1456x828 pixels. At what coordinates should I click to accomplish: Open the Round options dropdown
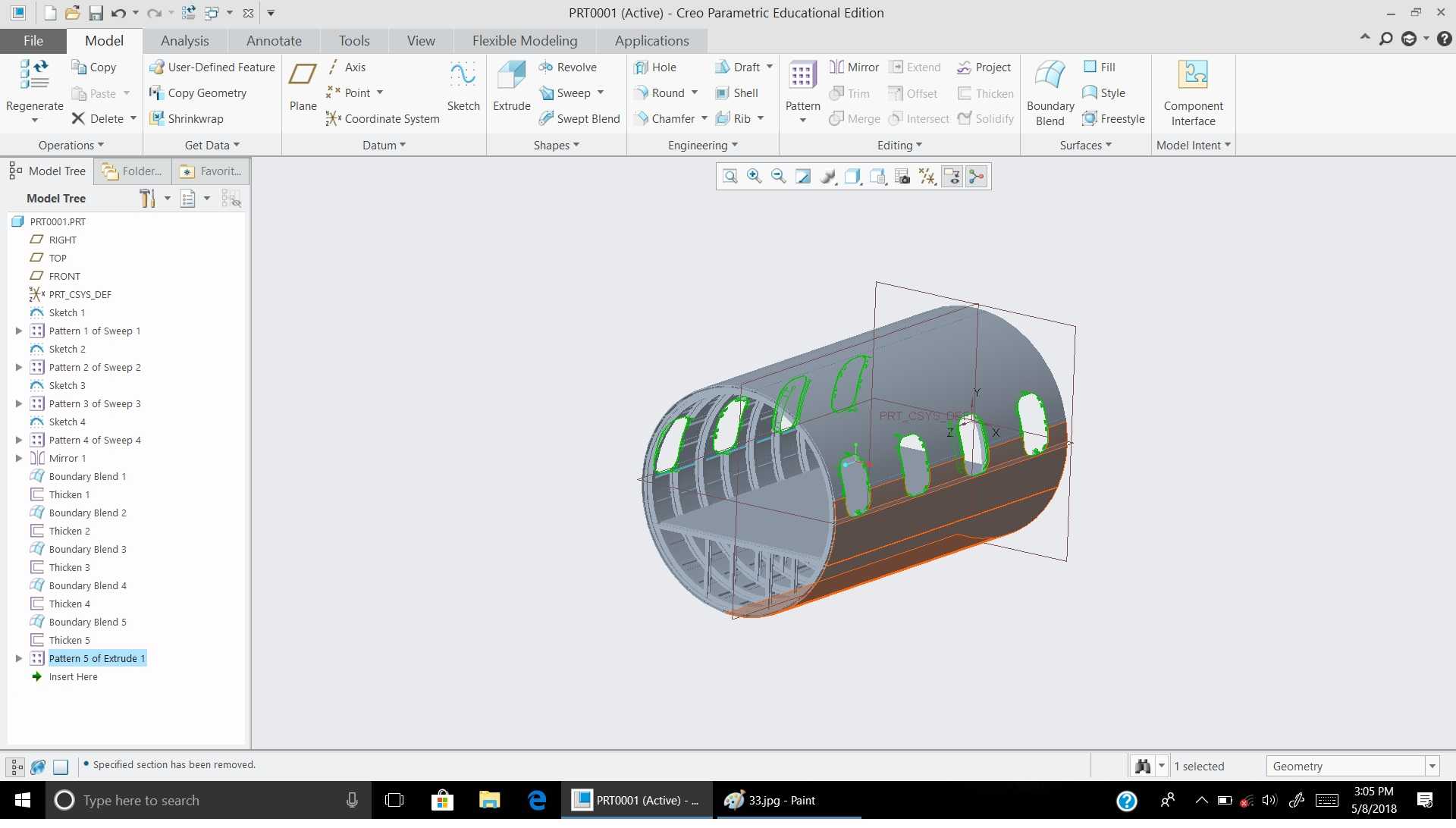[694, 93]
